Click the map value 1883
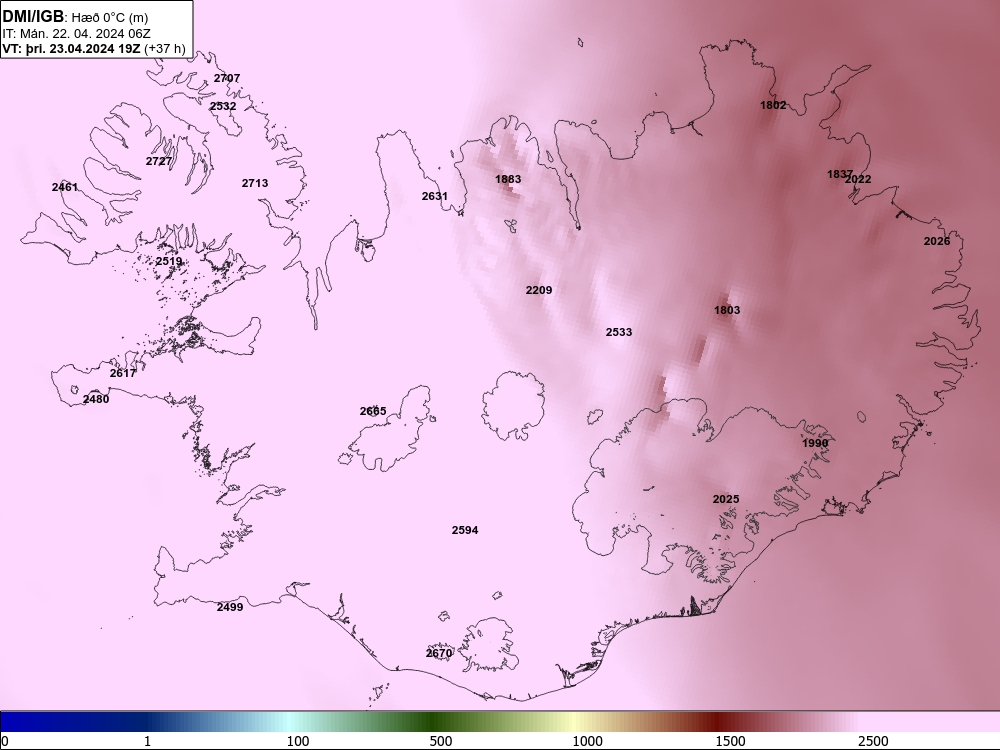 point(508,180)
